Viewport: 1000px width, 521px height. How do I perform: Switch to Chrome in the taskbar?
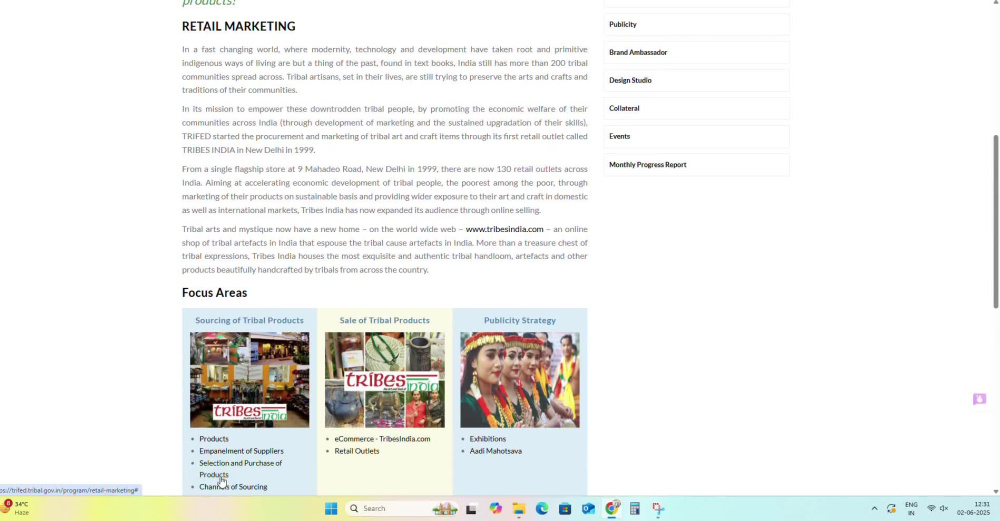click(612, 508)
